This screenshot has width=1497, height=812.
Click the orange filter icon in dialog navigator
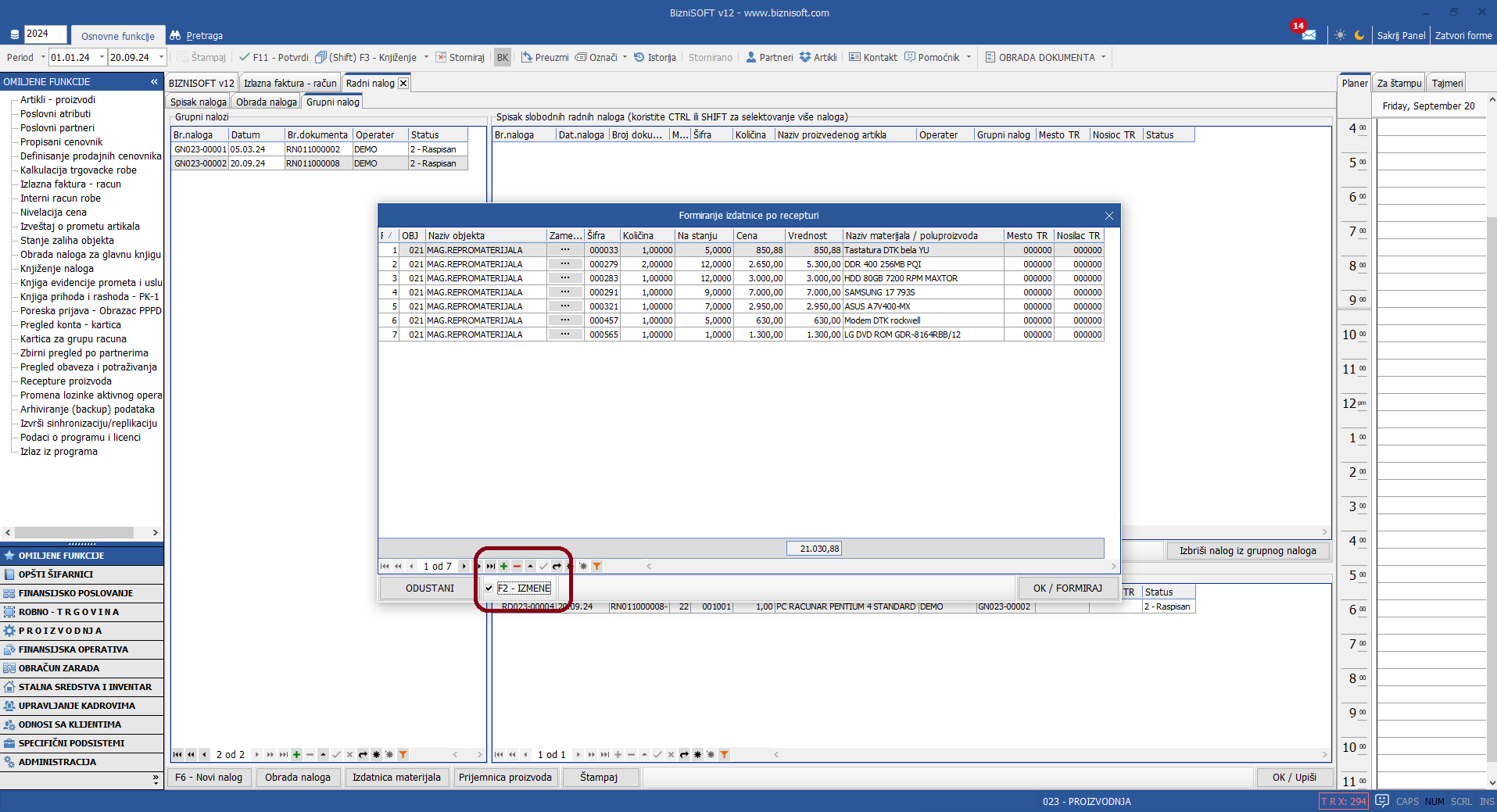(x=596, y=567)
